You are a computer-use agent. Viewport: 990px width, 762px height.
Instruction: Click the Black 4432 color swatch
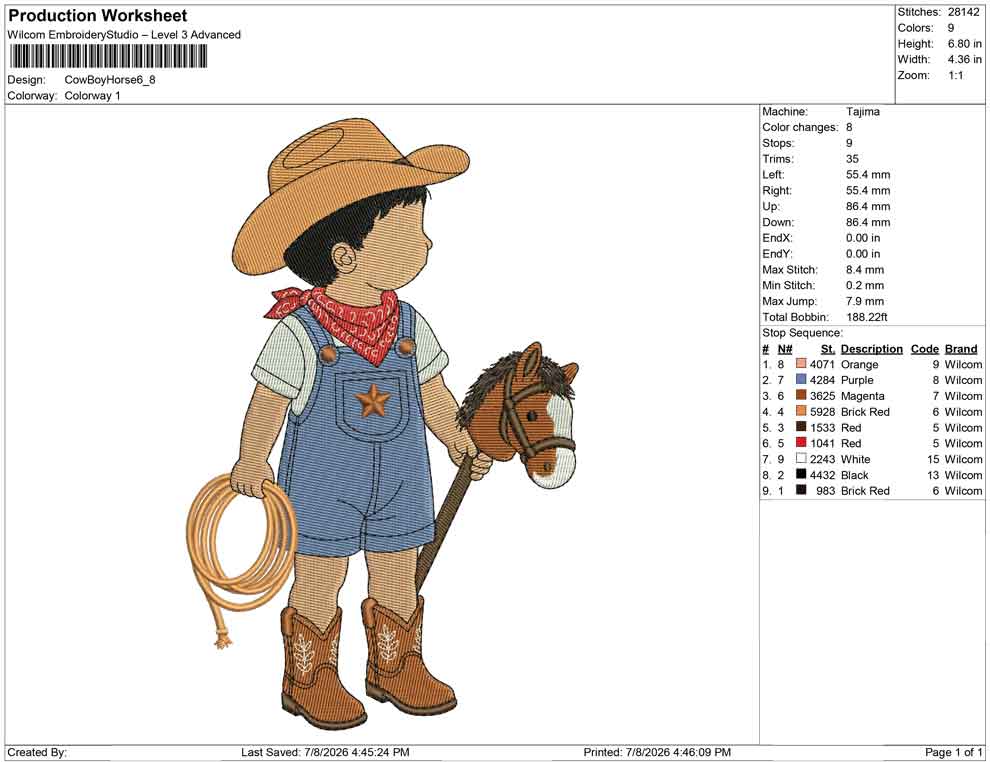801,475
